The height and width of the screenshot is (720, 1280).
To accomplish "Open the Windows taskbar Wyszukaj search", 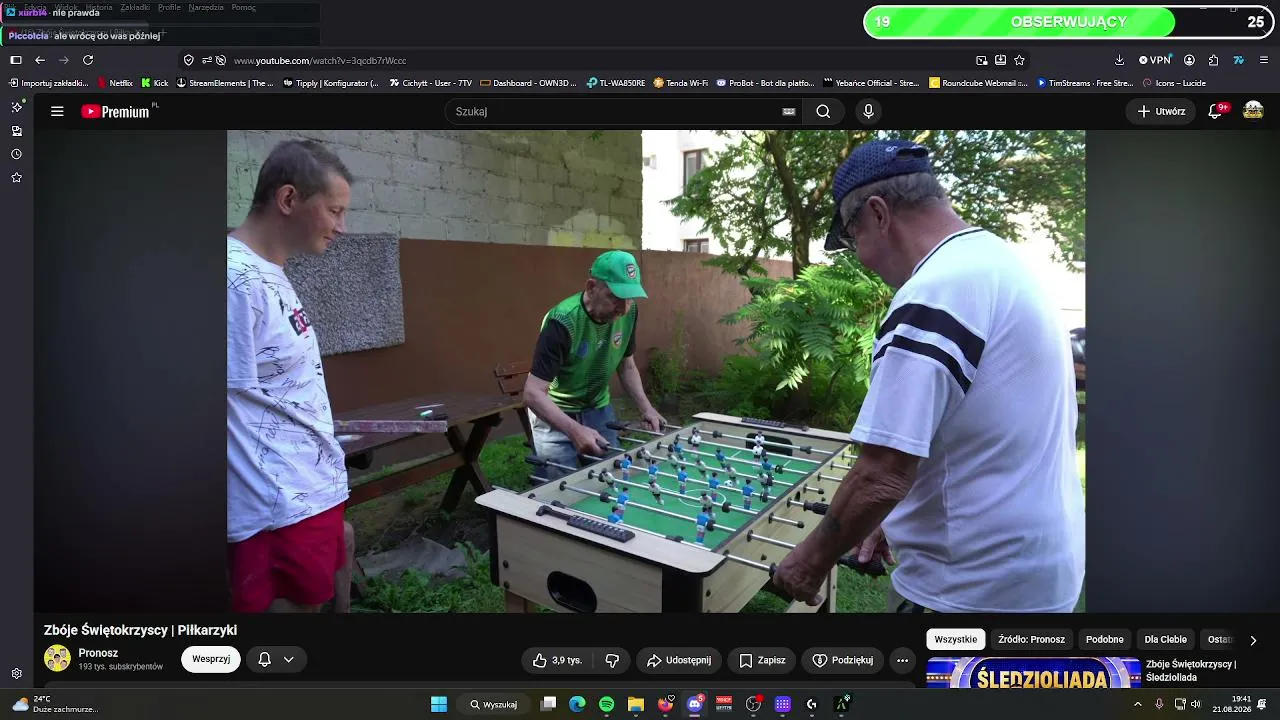I will (494, 704).
